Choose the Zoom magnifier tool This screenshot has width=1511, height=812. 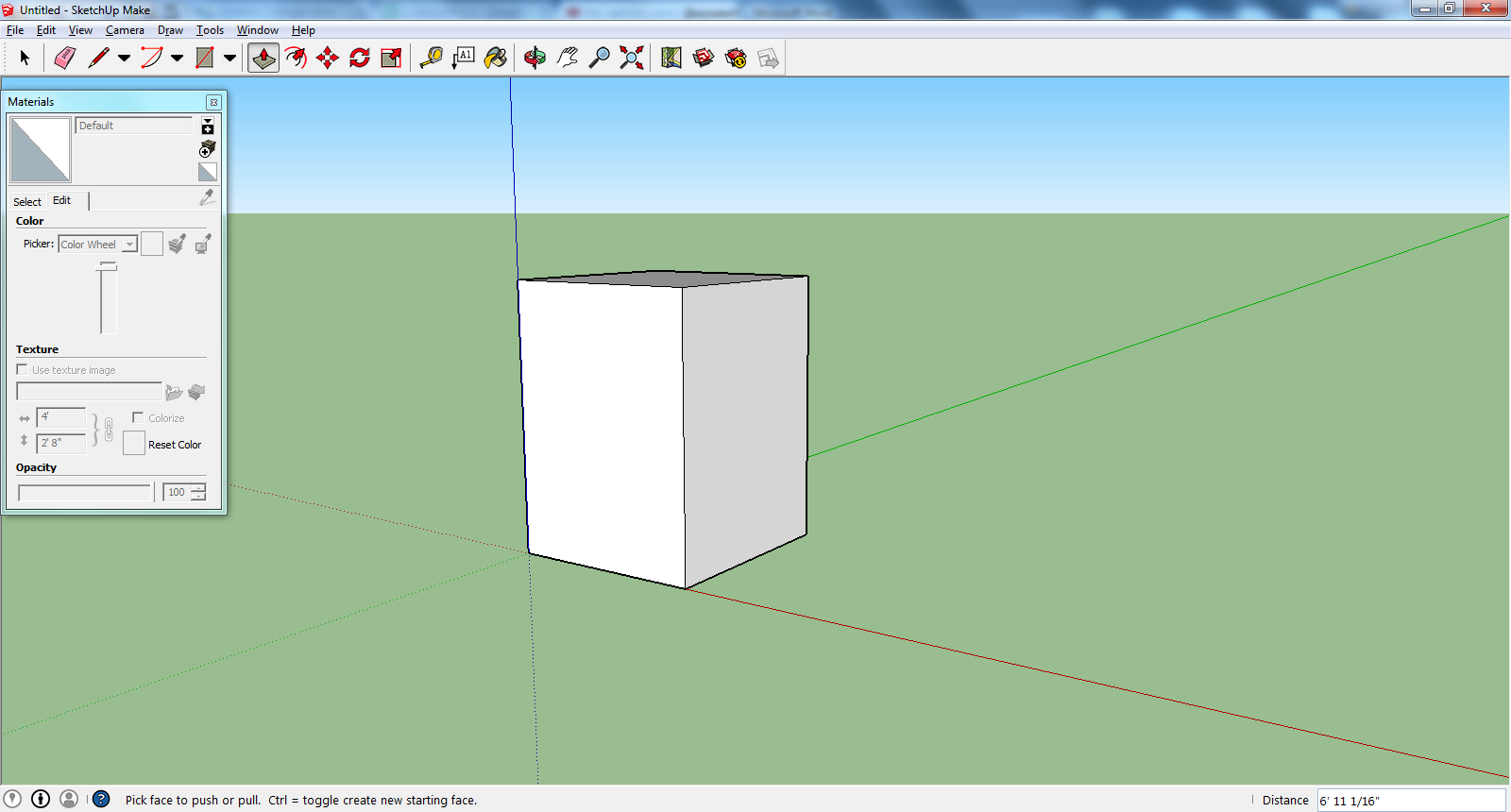pyautogui.click(x=599, y=58)
